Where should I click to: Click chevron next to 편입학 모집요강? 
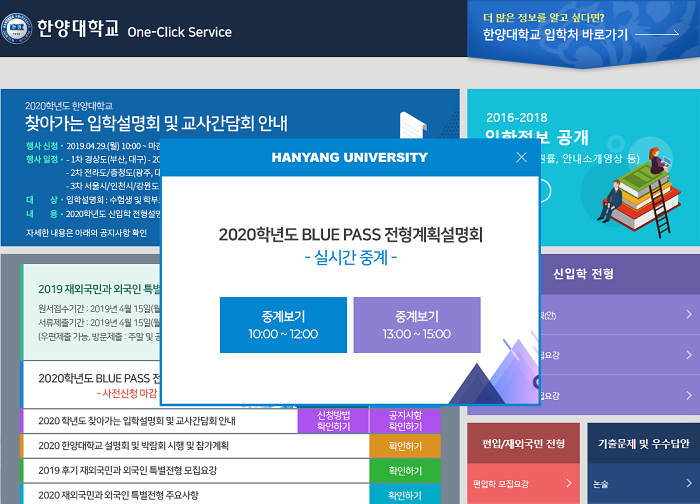[x=569, y=483]
